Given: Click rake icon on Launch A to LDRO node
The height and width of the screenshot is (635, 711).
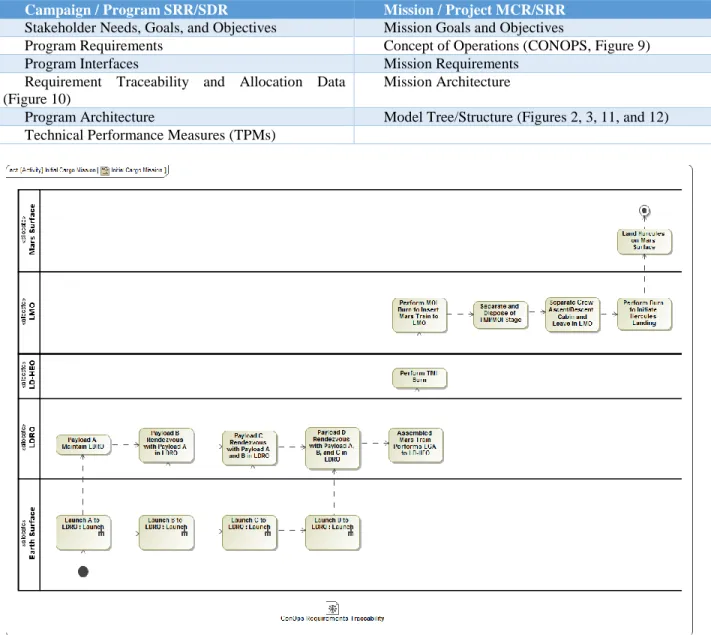Looking at the screenshot, I should (101, 532).
